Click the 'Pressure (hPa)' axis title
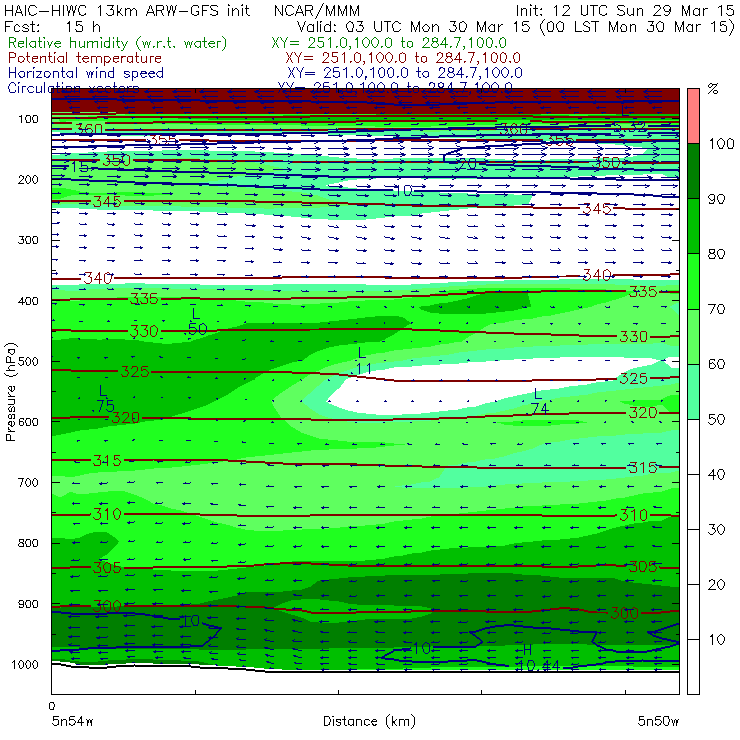This screenshot has width=740, height=740. 10,392
